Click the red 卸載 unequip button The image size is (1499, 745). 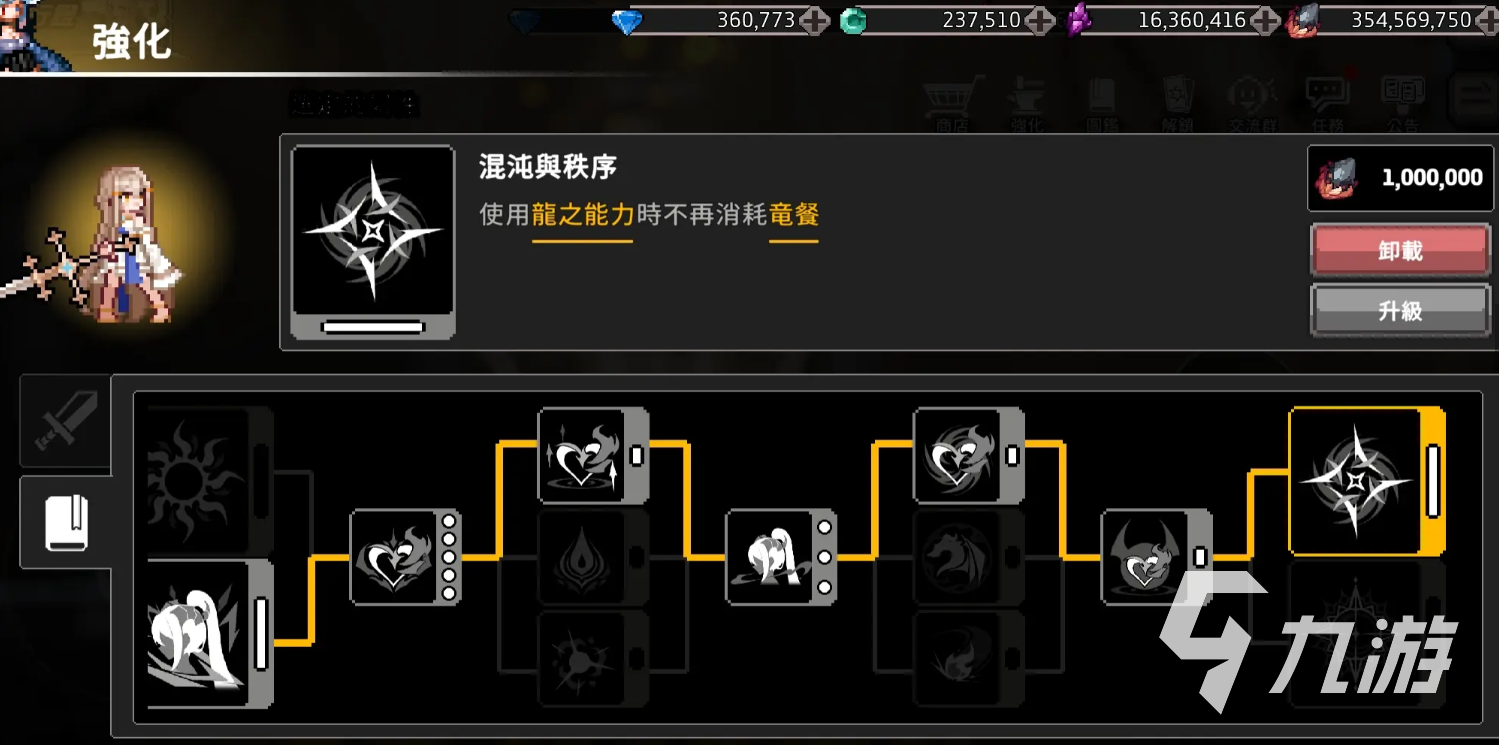coord(1400,250)
